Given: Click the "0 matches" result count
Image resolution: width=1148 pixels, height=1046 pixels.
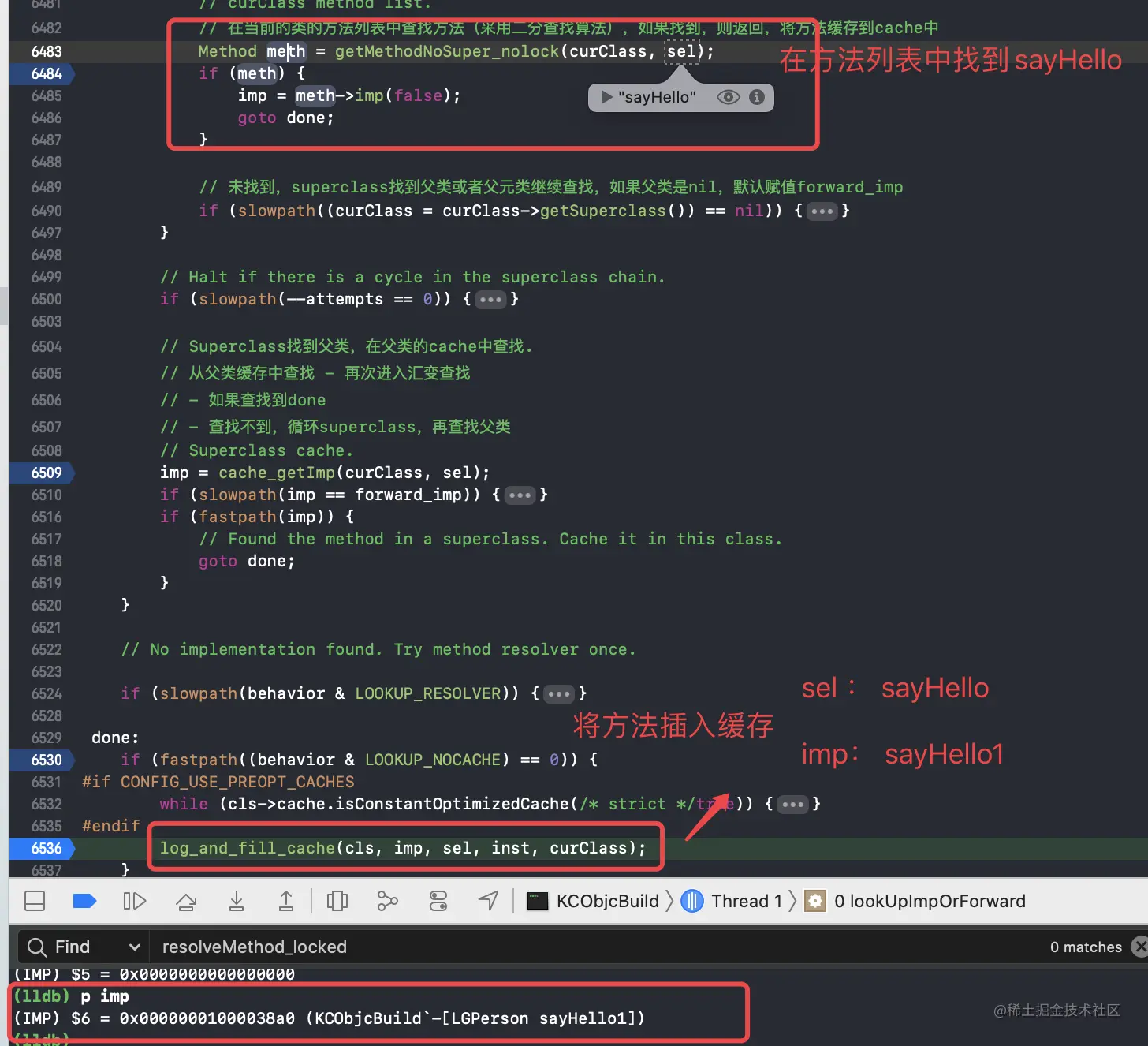Looking at the screenshot, I should pos(1086,947).
